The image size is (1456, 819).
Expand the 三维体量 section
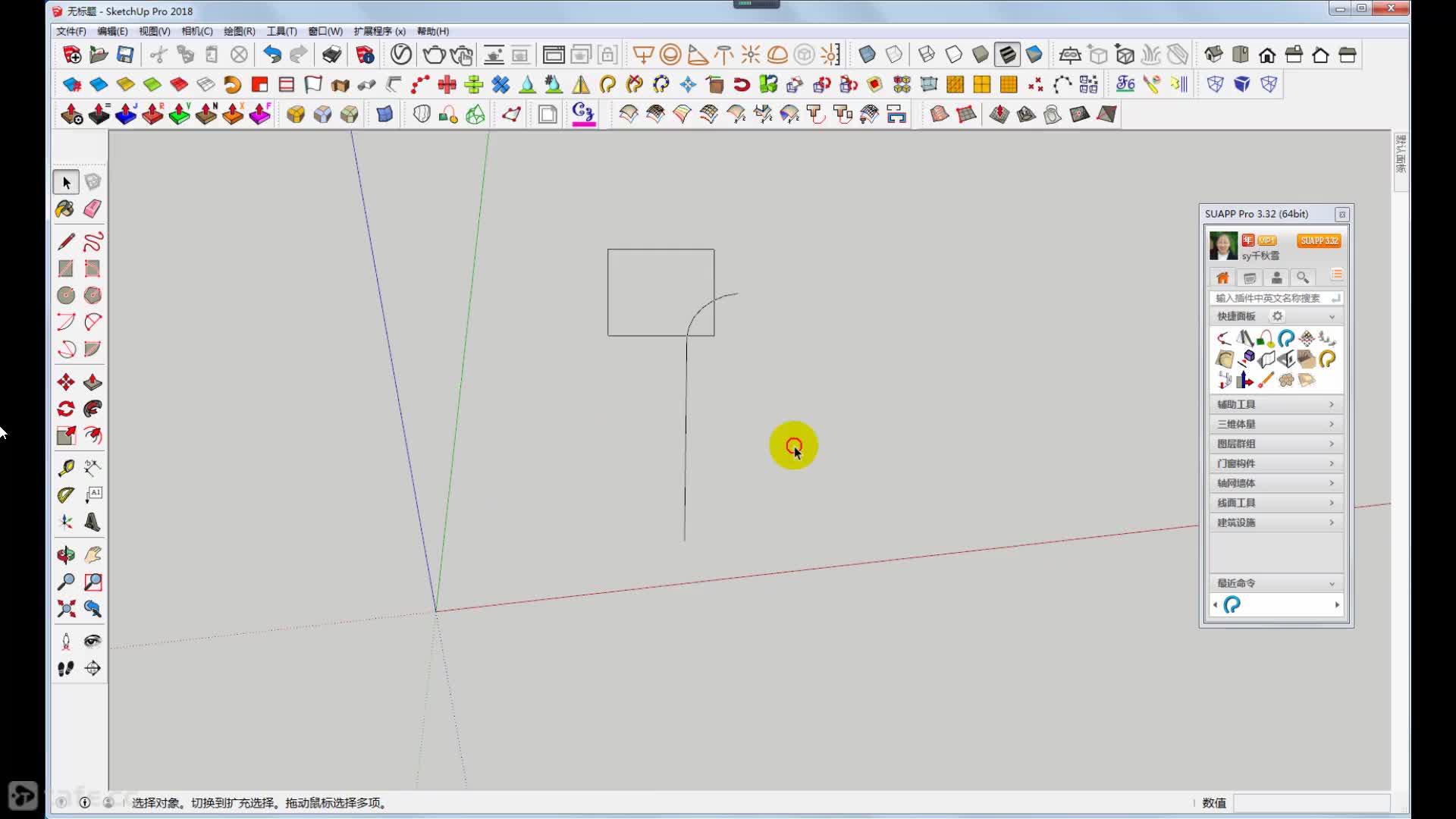[1276, 424]
